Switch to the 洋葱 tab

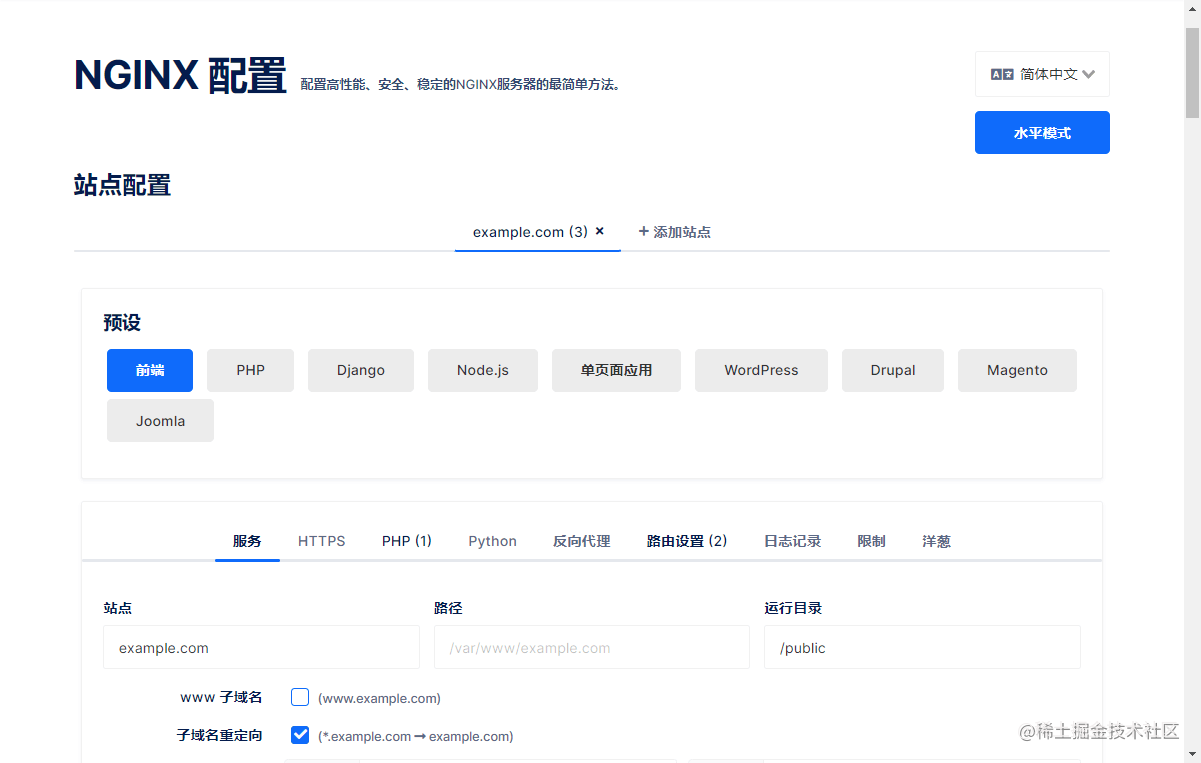(x=936, y=541)
